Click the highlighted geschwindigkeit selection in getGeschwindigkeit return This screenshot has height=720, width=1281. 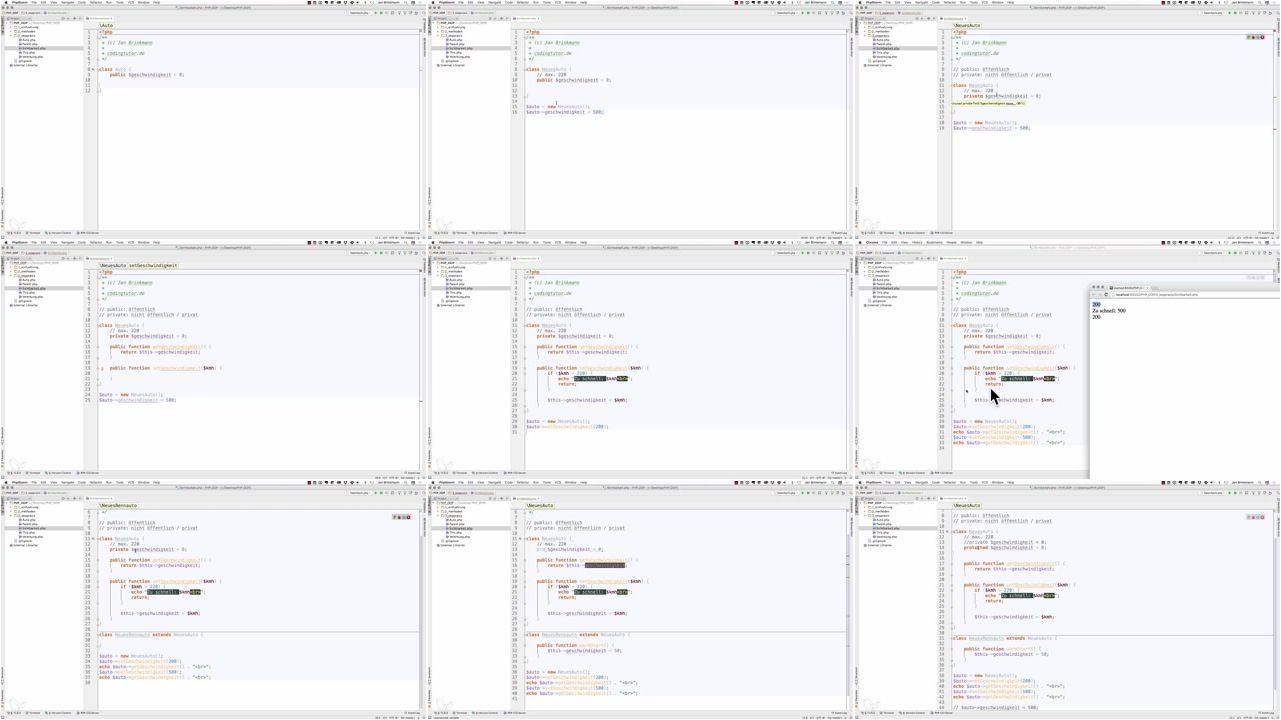click(x=604, y=565)
